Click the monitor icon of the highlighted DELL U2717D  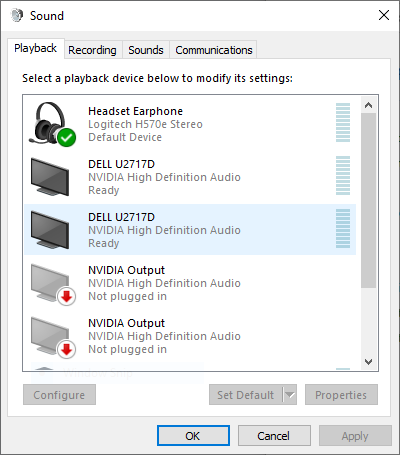50,230
